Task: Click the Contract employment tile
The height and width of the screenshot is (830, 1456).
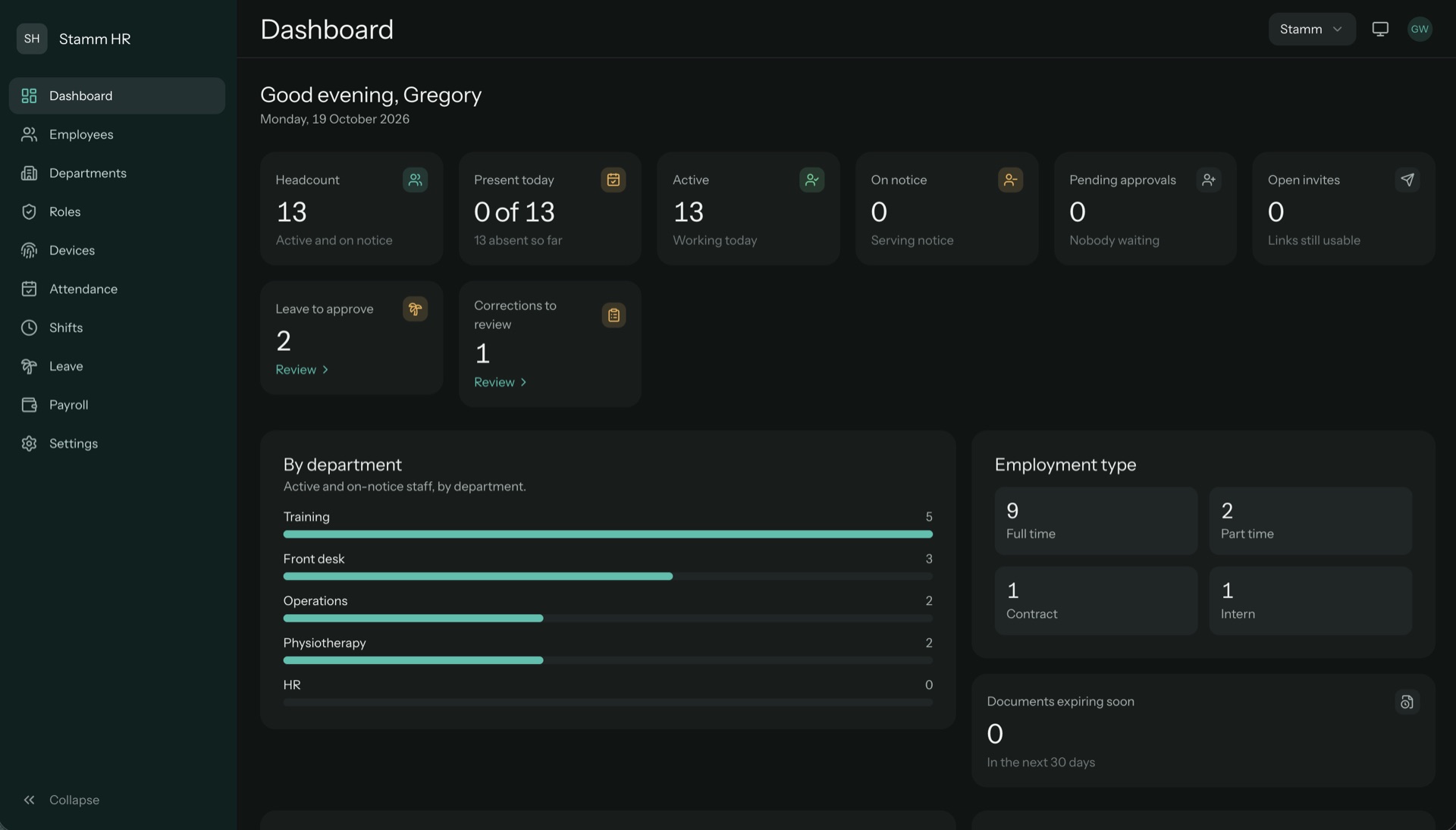Action: [x=1096, y=600]
